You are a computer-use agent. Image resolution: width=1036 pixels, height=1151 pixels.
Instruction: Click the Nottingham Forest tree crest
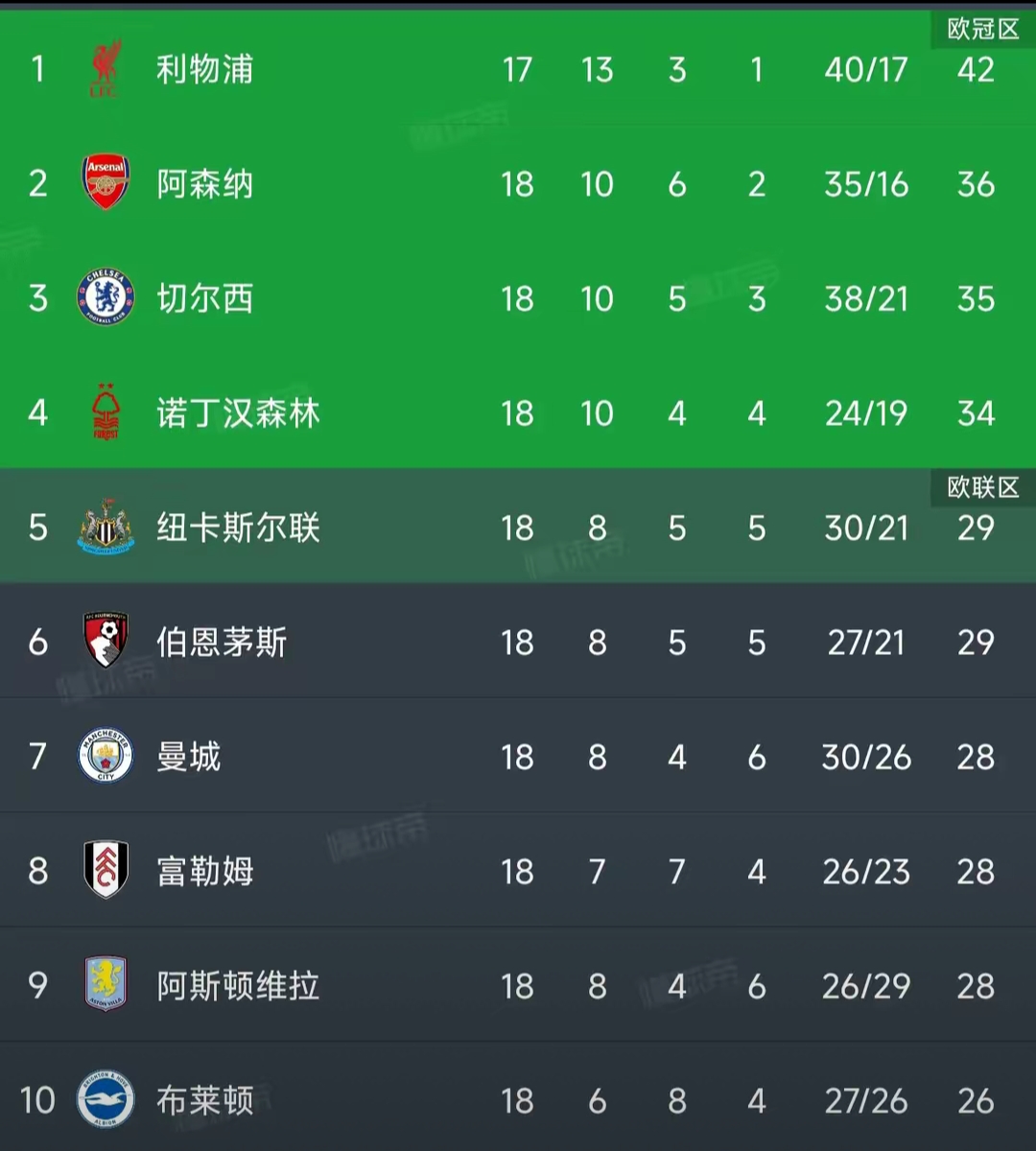tap(106, 412)
